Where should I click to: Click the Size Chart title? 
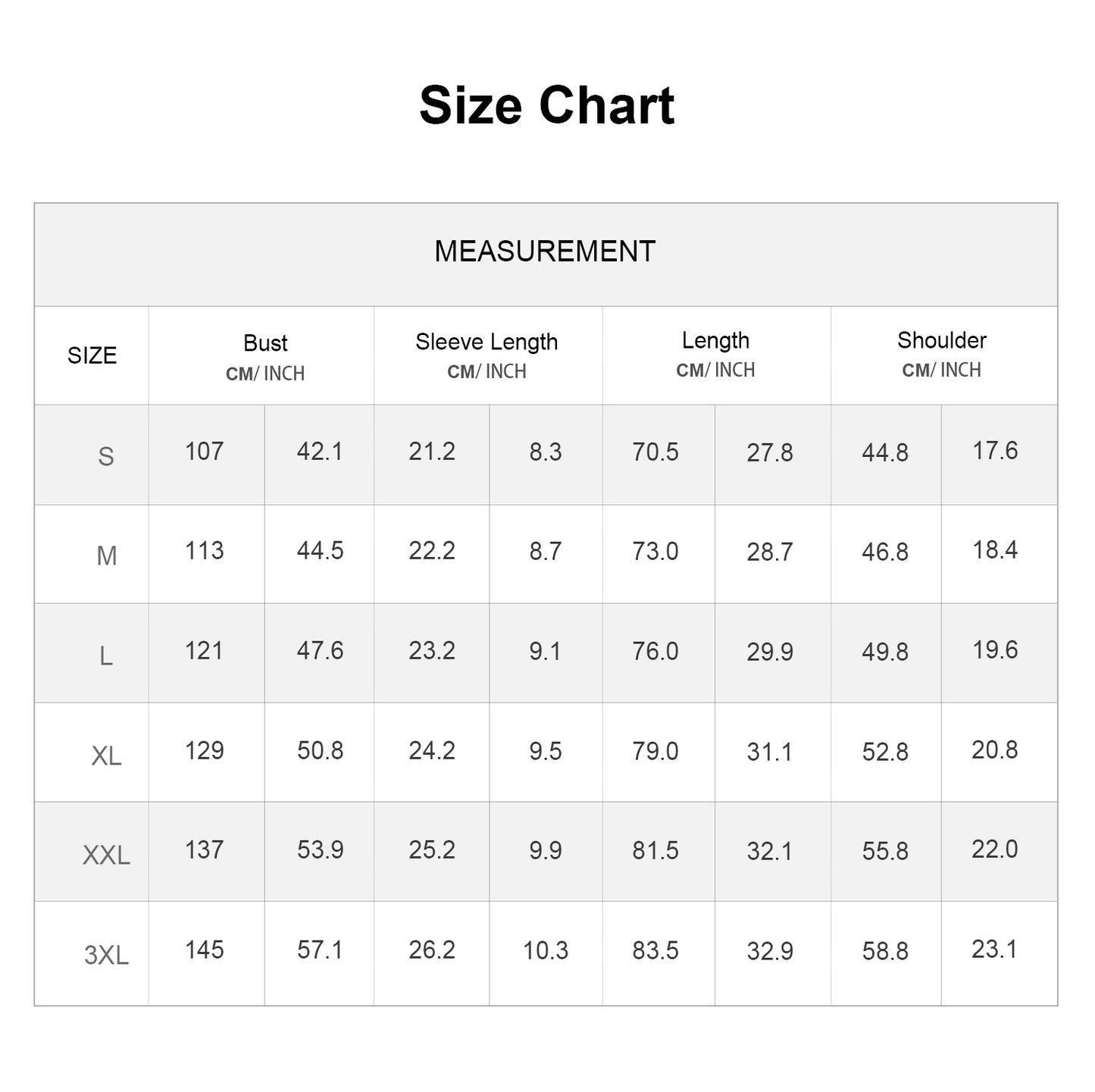(x=546, y=105)
